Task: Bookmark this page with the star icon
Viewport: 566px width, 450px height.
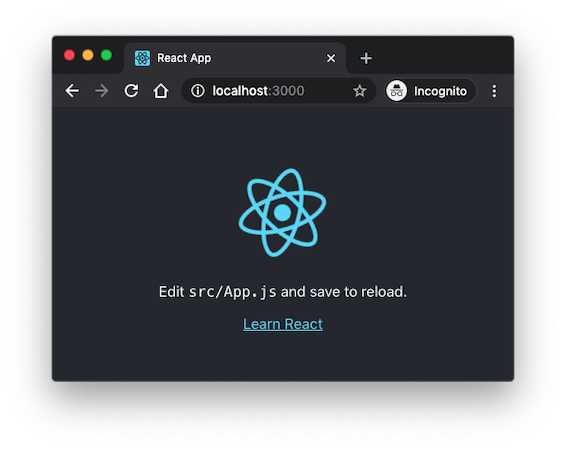Action: [x=360, y=91]
